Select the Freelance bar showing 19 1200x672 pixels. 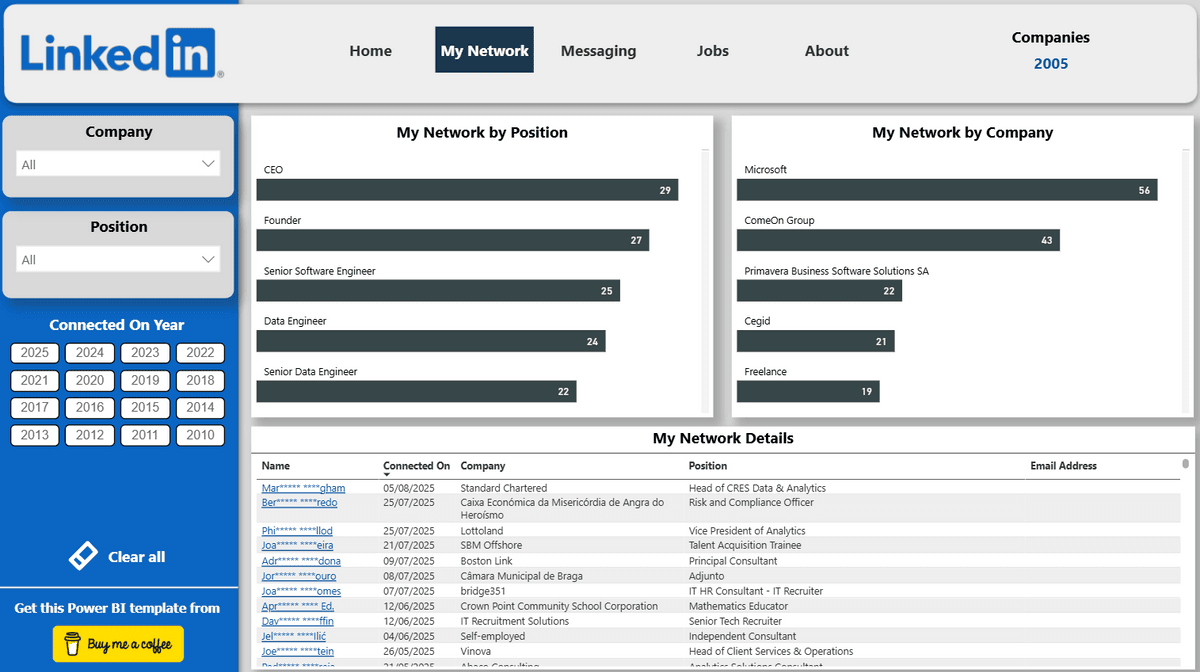click(808, 391)
